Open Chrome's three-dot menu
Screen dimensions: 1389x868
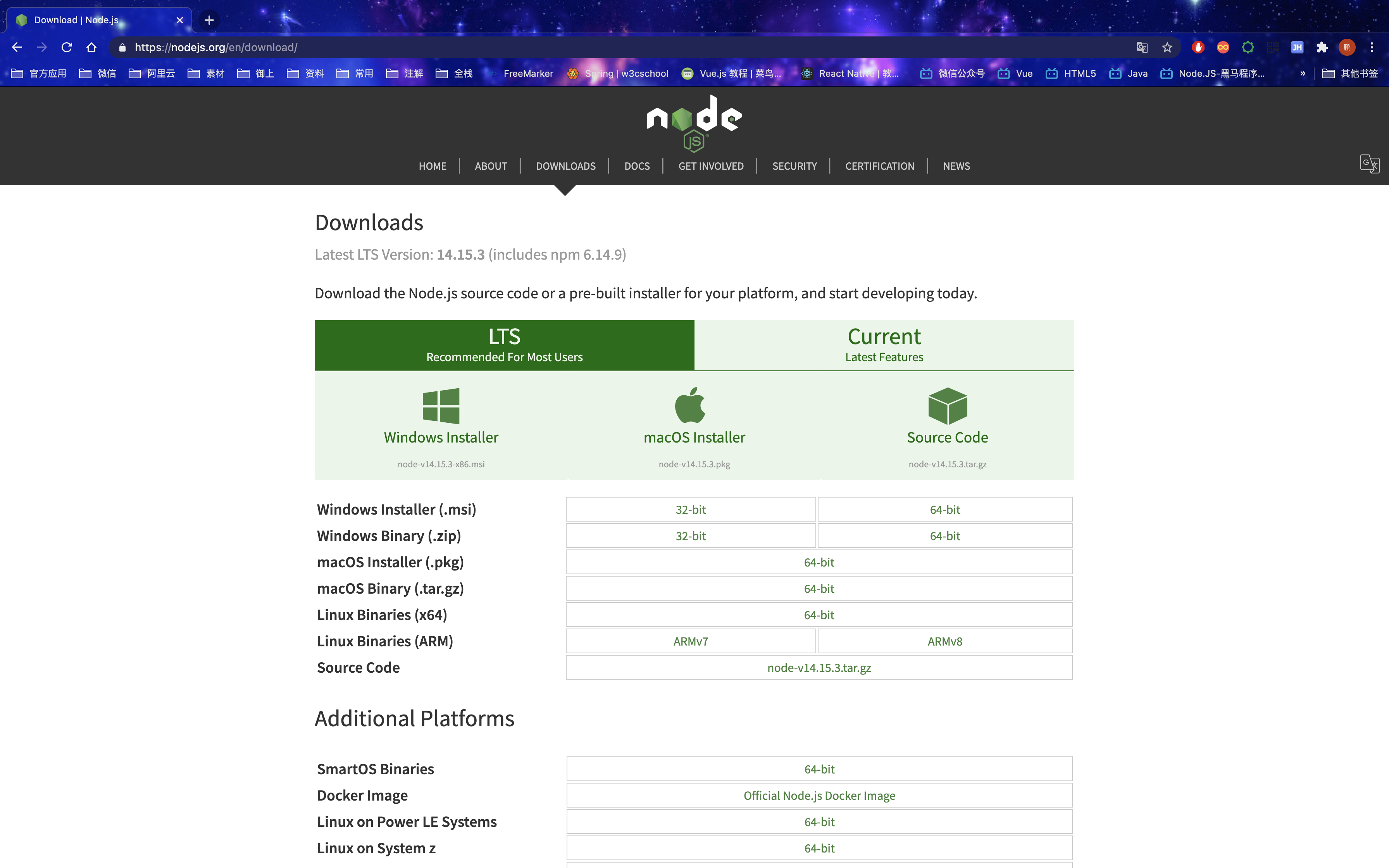(x=1372, y=48)
